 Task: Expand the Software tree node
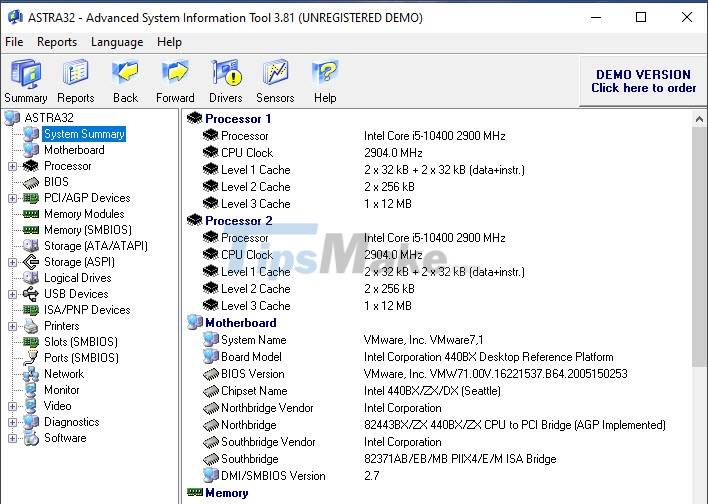coord(12,438)
